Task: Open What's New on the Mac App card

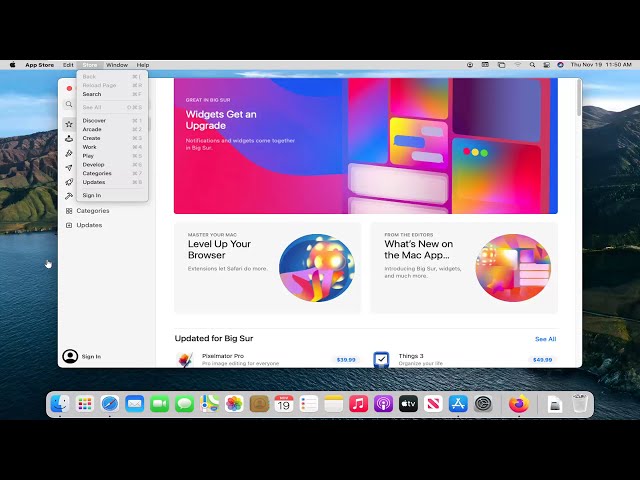Action: (464, 268)
